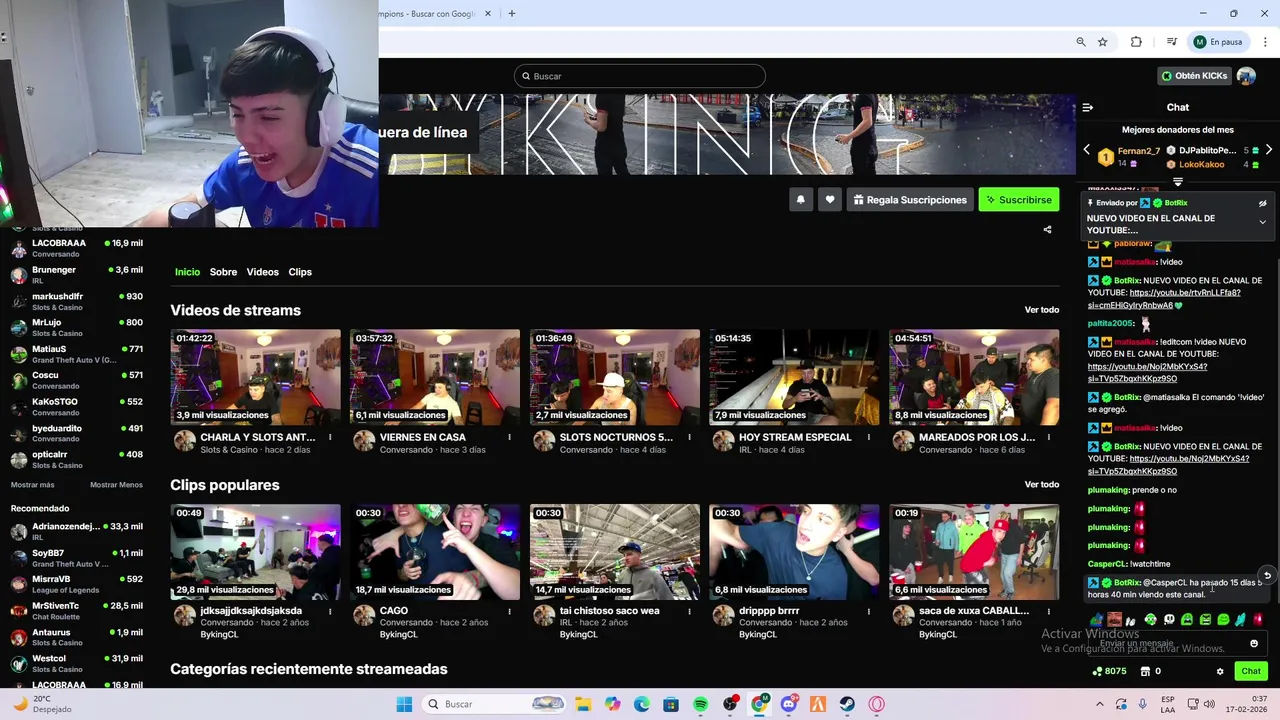Click the browser zoom magnifier icon
1280x720 pixels.
[x=1080, y=42]
